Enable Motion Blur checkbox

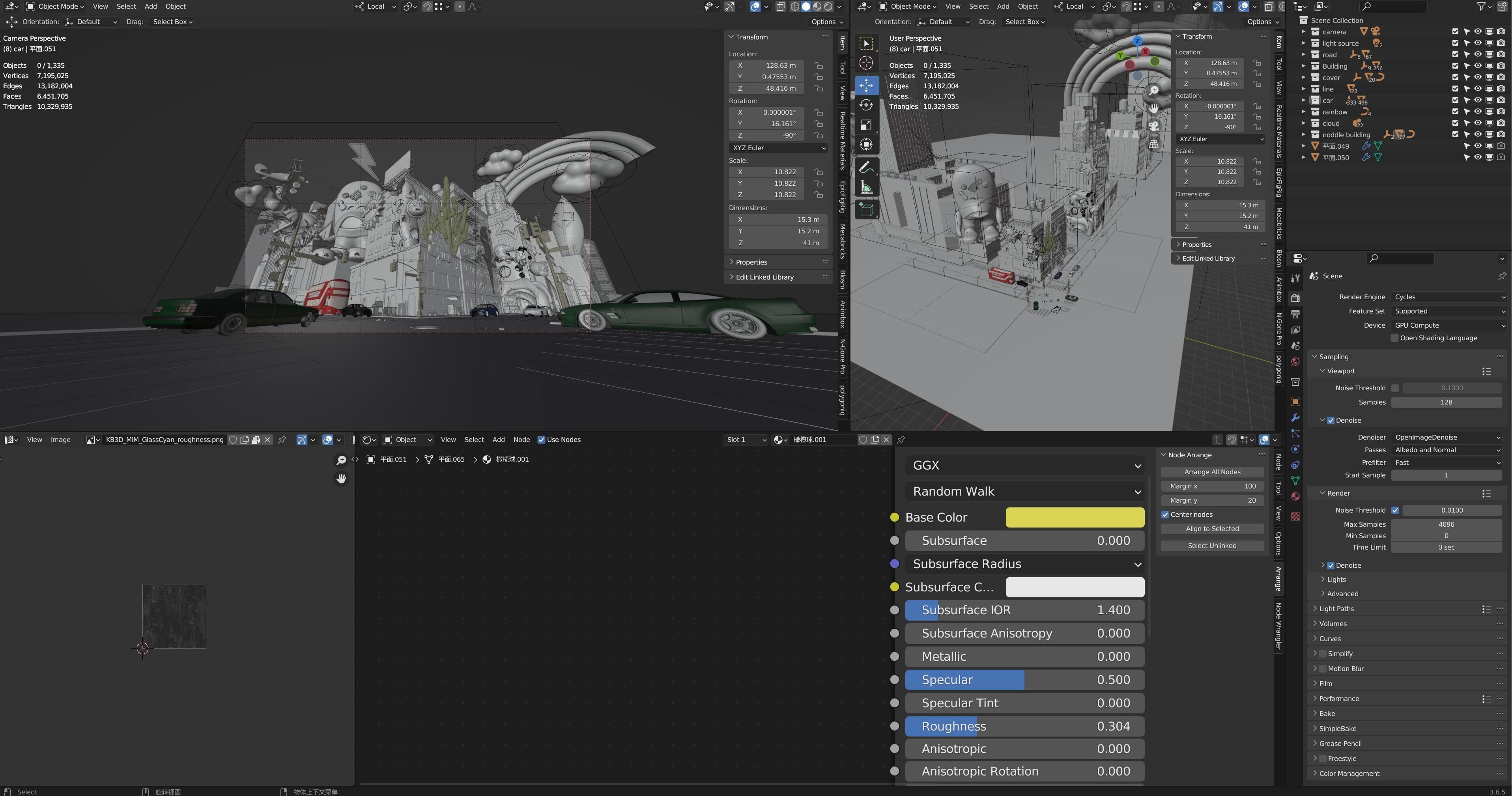pos(1322,669)
